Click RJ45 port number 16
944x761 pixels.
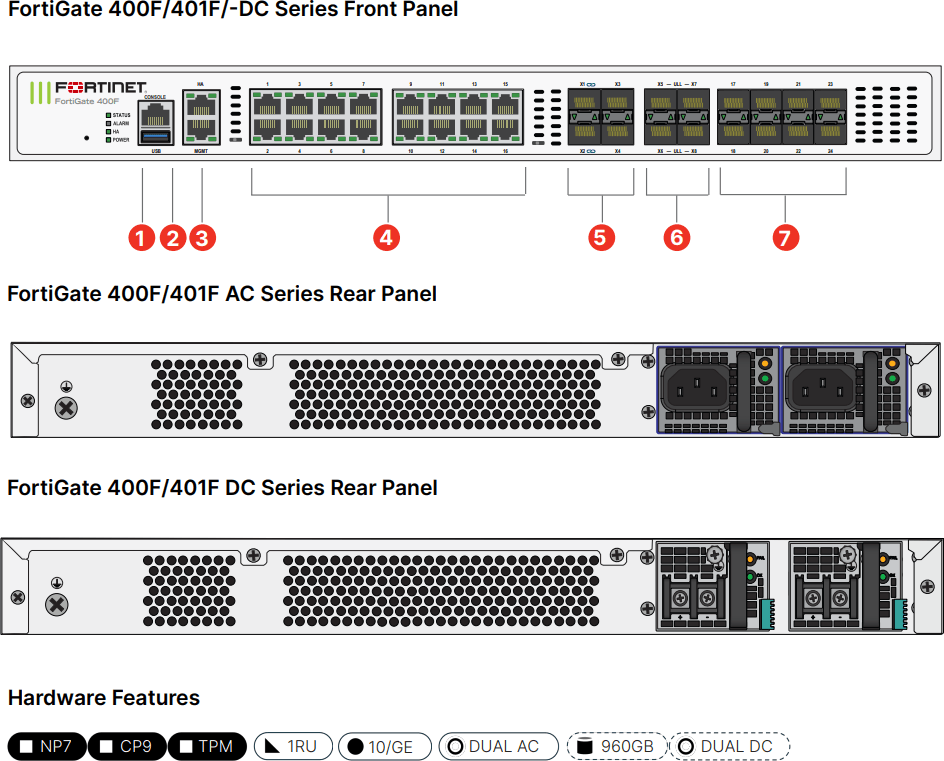coord(506,130)
